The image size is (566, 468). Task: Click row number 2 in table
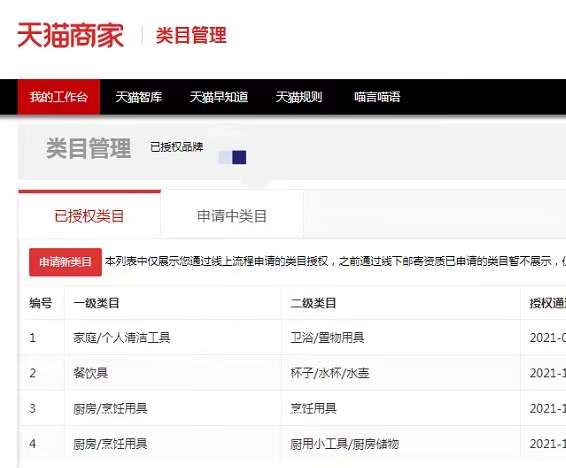coord(32,373)
